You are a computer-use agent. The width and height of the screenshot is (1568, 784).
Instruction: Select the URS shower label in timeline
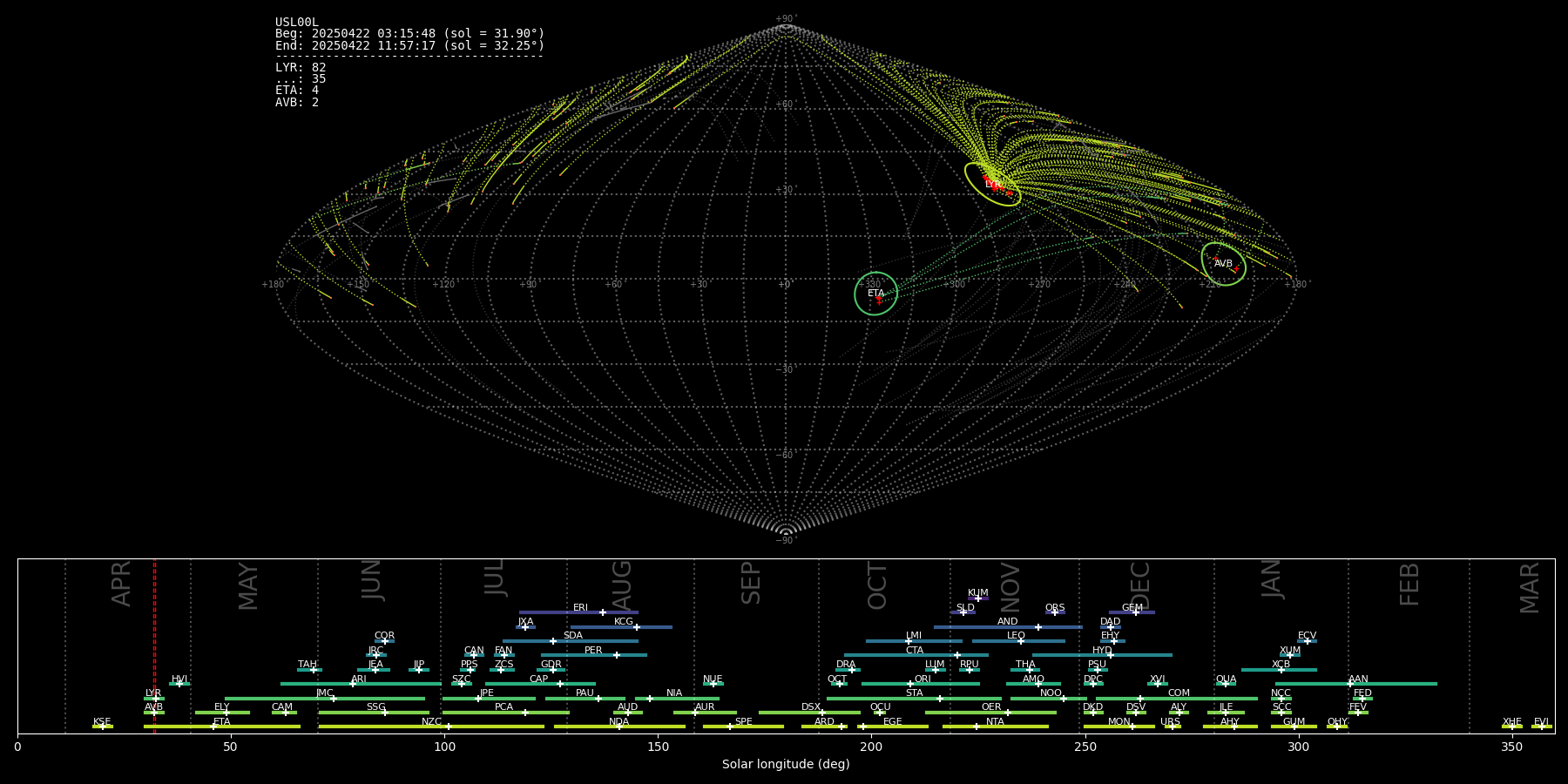click(1170, 722)
